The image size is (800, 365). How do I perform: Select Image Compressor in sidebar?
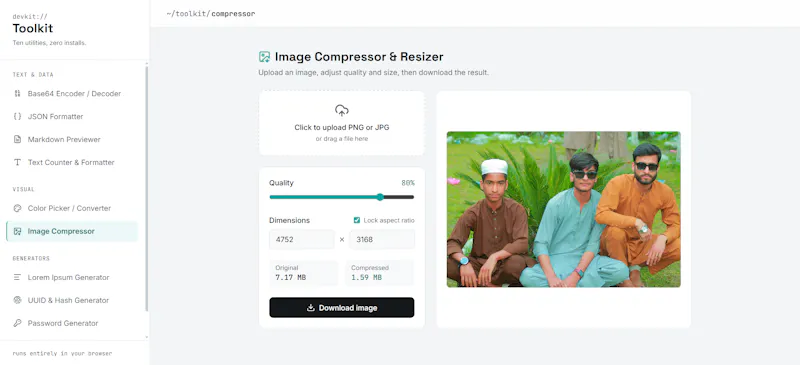[72, 231]
